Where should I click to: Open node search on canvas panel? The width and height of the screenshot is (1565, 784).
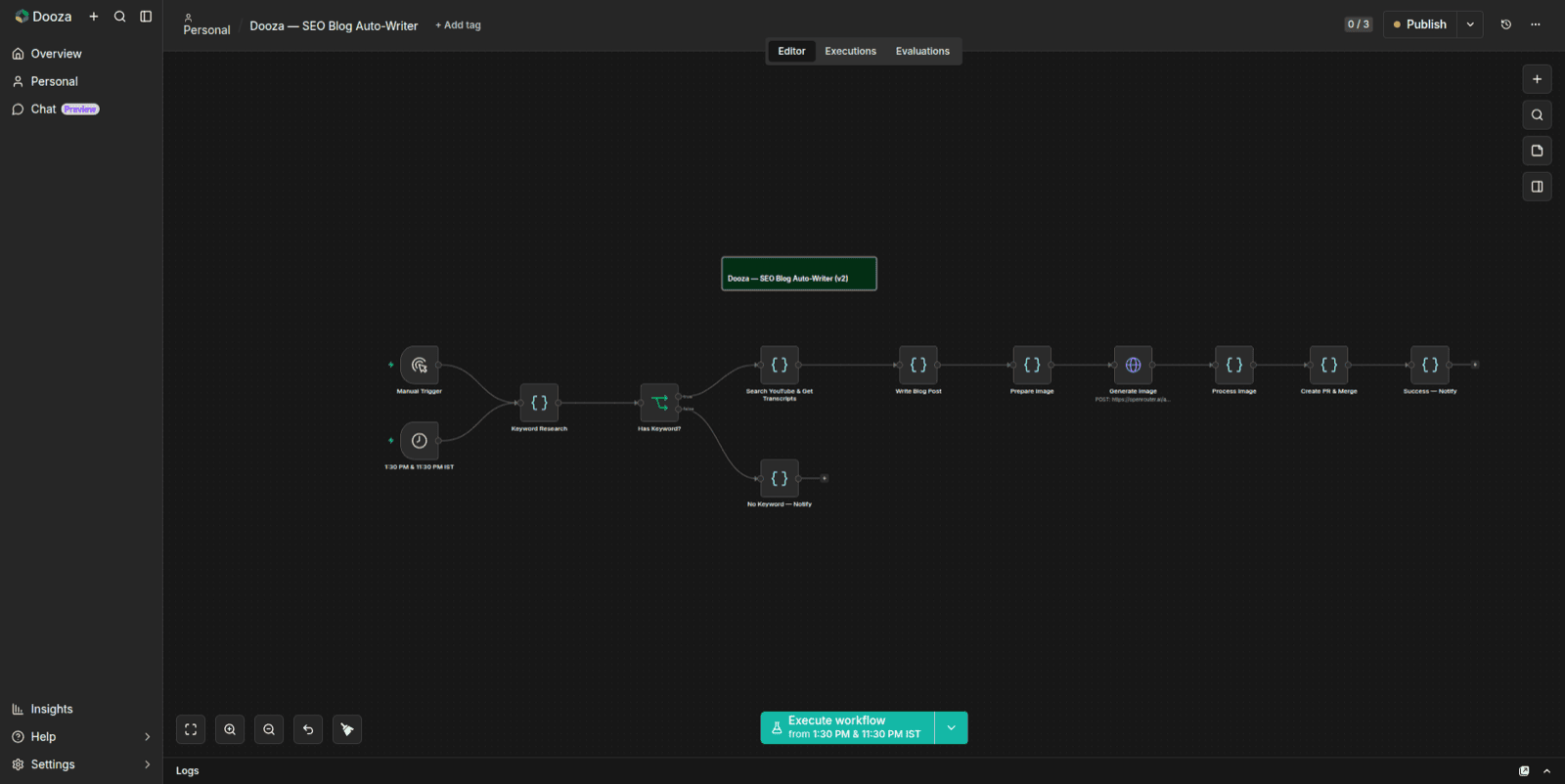pos(1537,115)
